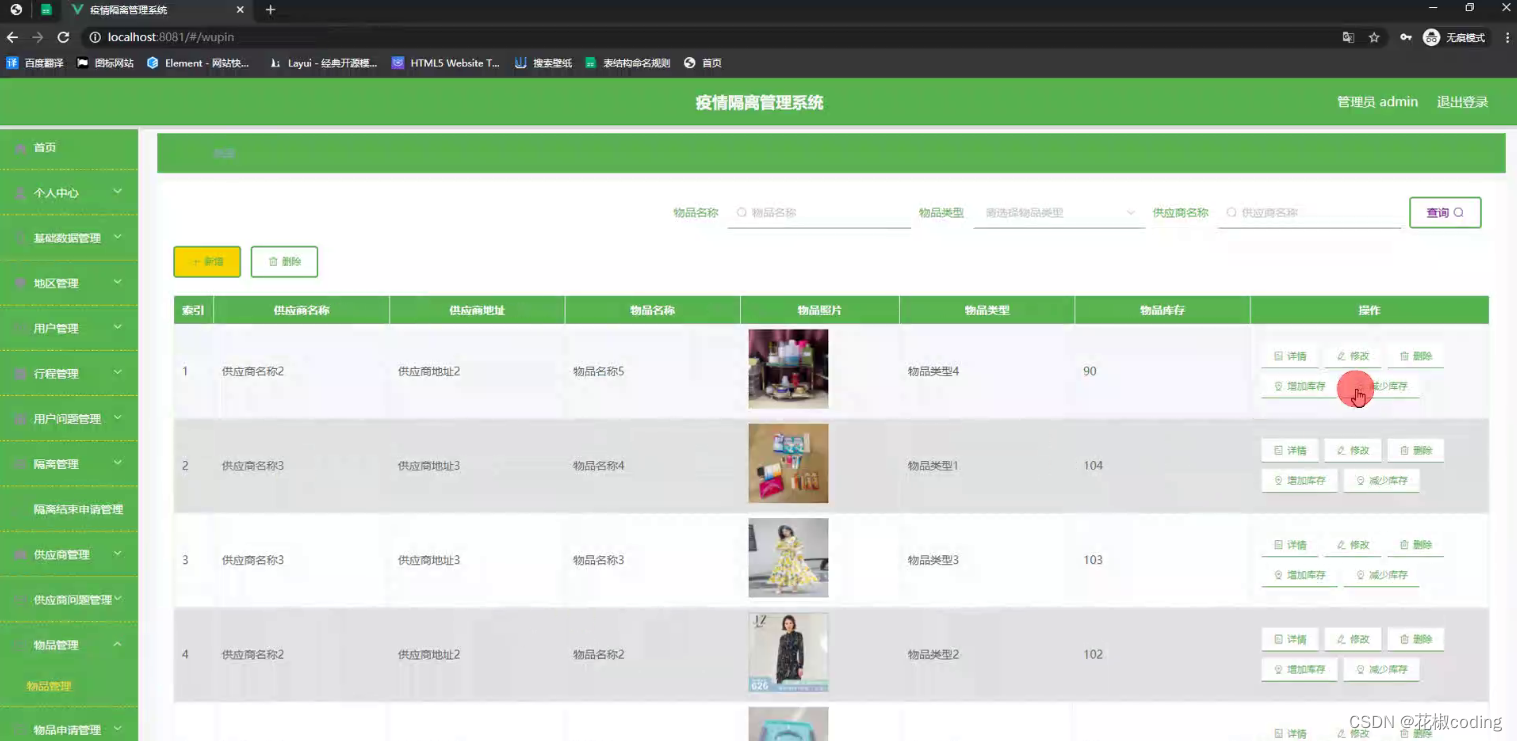Click the browser back arrow

pyautogui.click(x=13, y=37)
